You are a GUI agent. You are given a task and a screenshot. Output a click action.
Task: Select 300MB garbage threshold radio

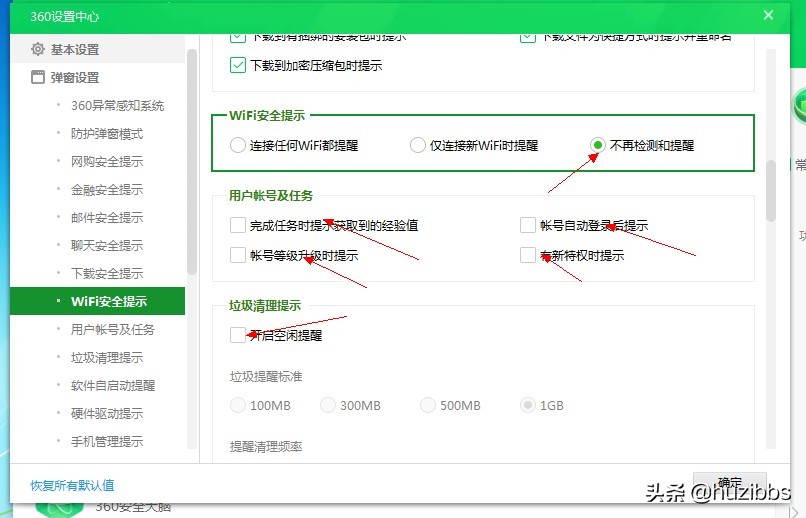point(327,405)
